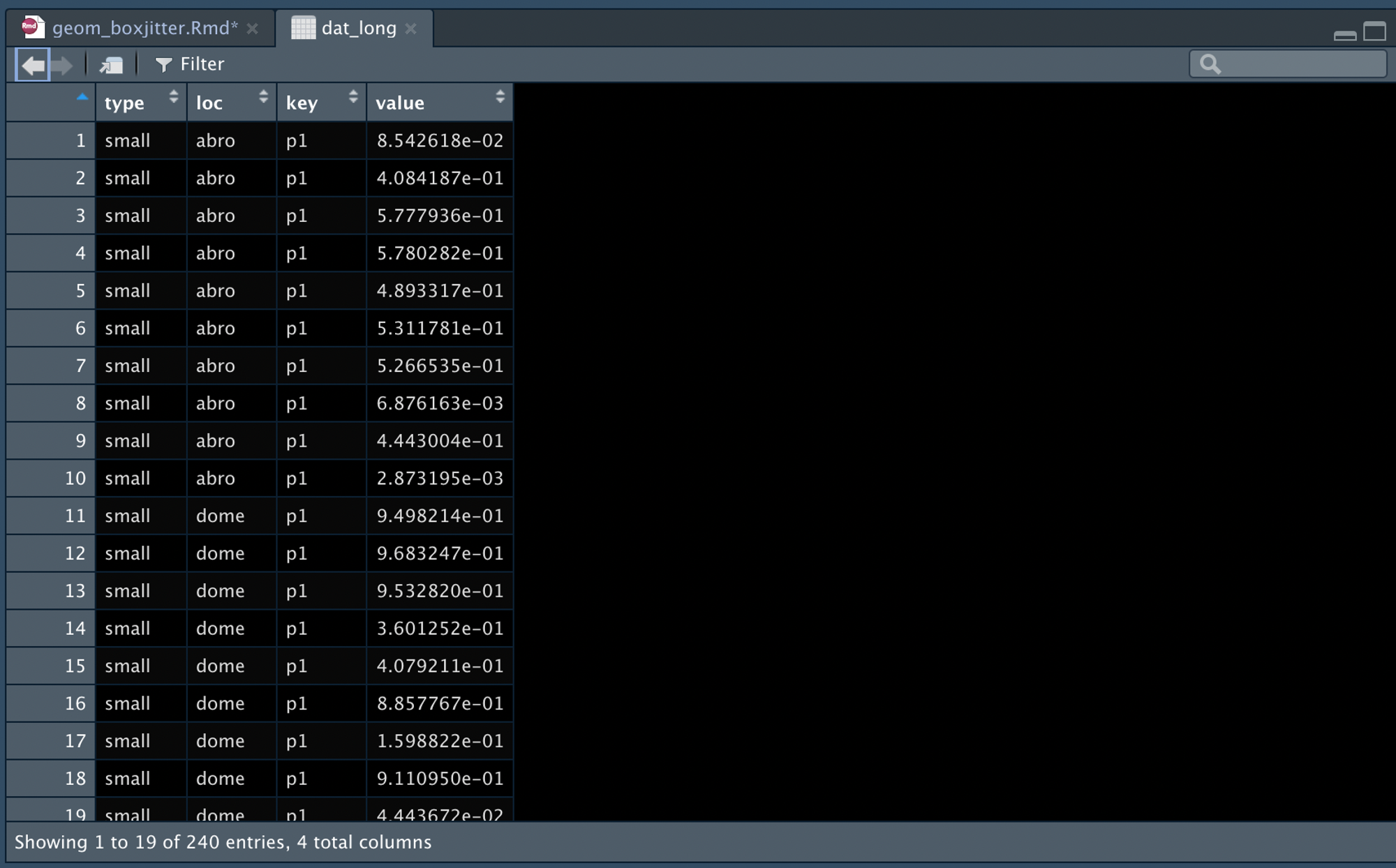
Task: Select value cell 9.498214e-01
Action: coord(440,516)
